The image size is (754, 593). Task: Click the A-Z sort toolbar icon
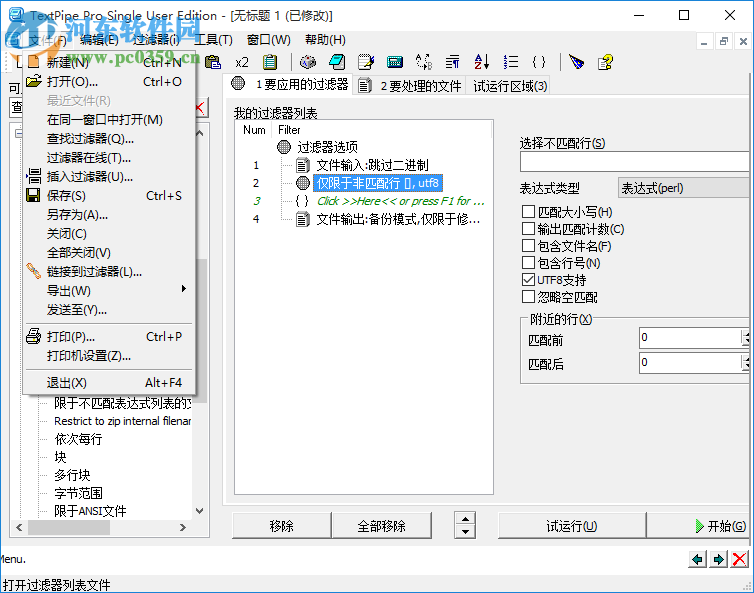click(x=481, y=62)
